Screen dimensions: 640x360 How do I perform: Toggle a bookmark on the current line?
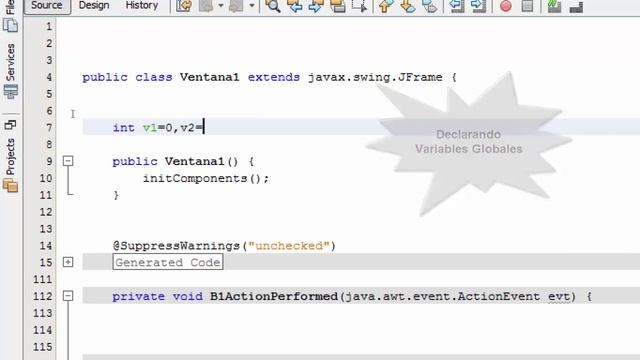[x=429, y=6]
